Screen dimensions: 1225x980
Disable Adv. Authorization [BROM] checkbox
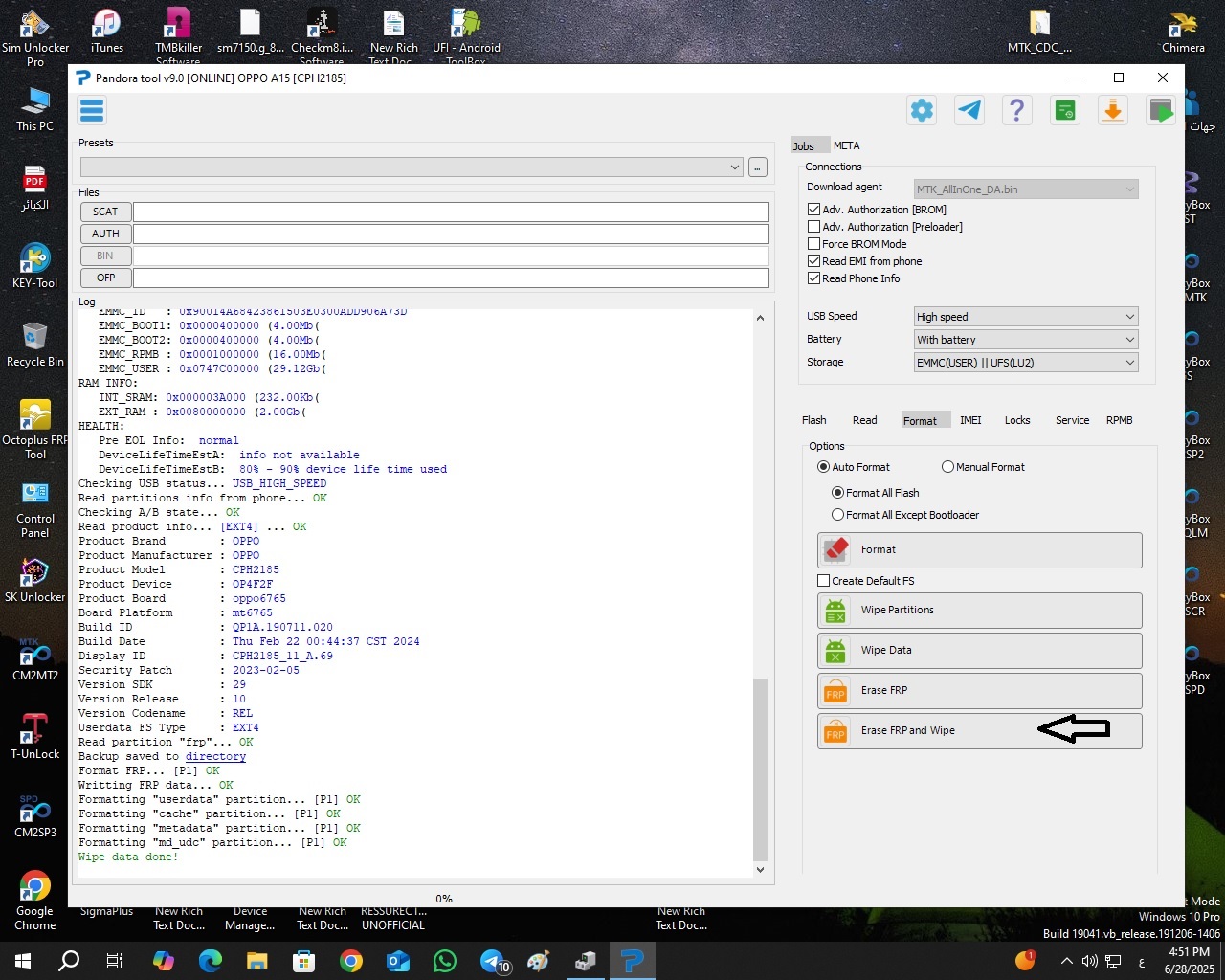click(813, 210)
